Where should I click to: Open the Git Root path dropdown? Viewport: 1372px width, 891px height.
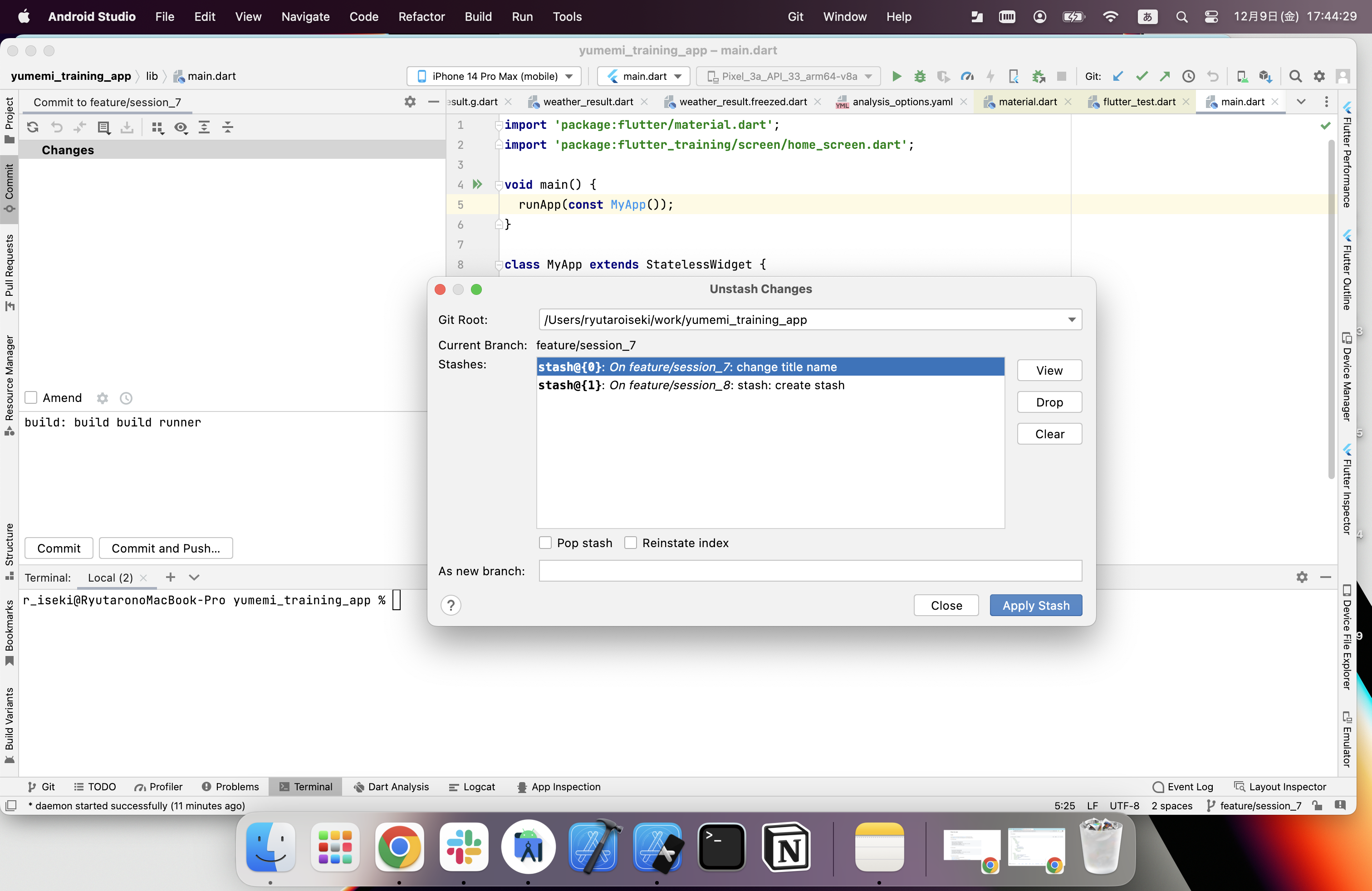(1072, 320)
